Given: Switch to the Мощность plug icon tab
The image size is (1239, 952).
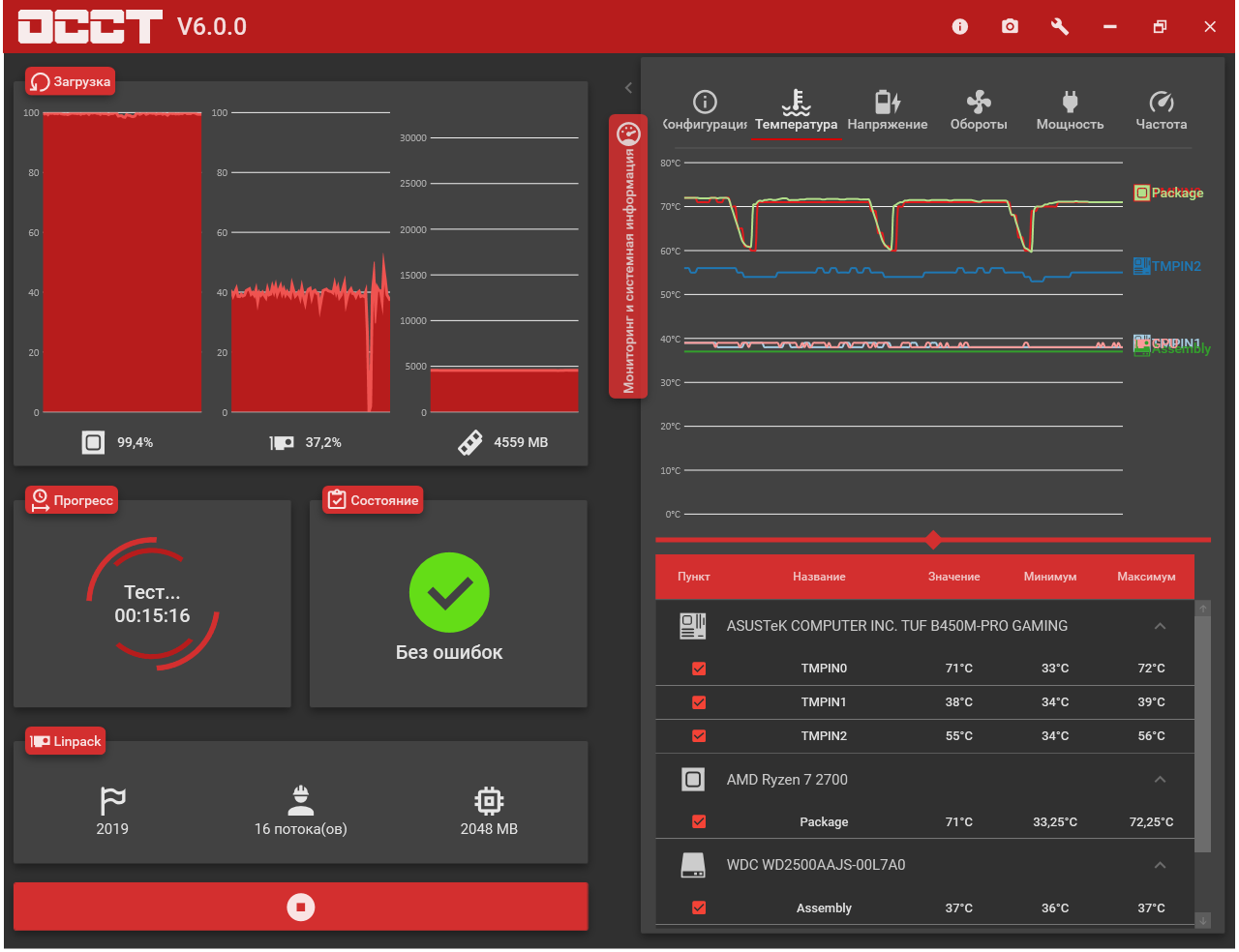Looking at the screenshot, I should click(x=1070, y=102).
